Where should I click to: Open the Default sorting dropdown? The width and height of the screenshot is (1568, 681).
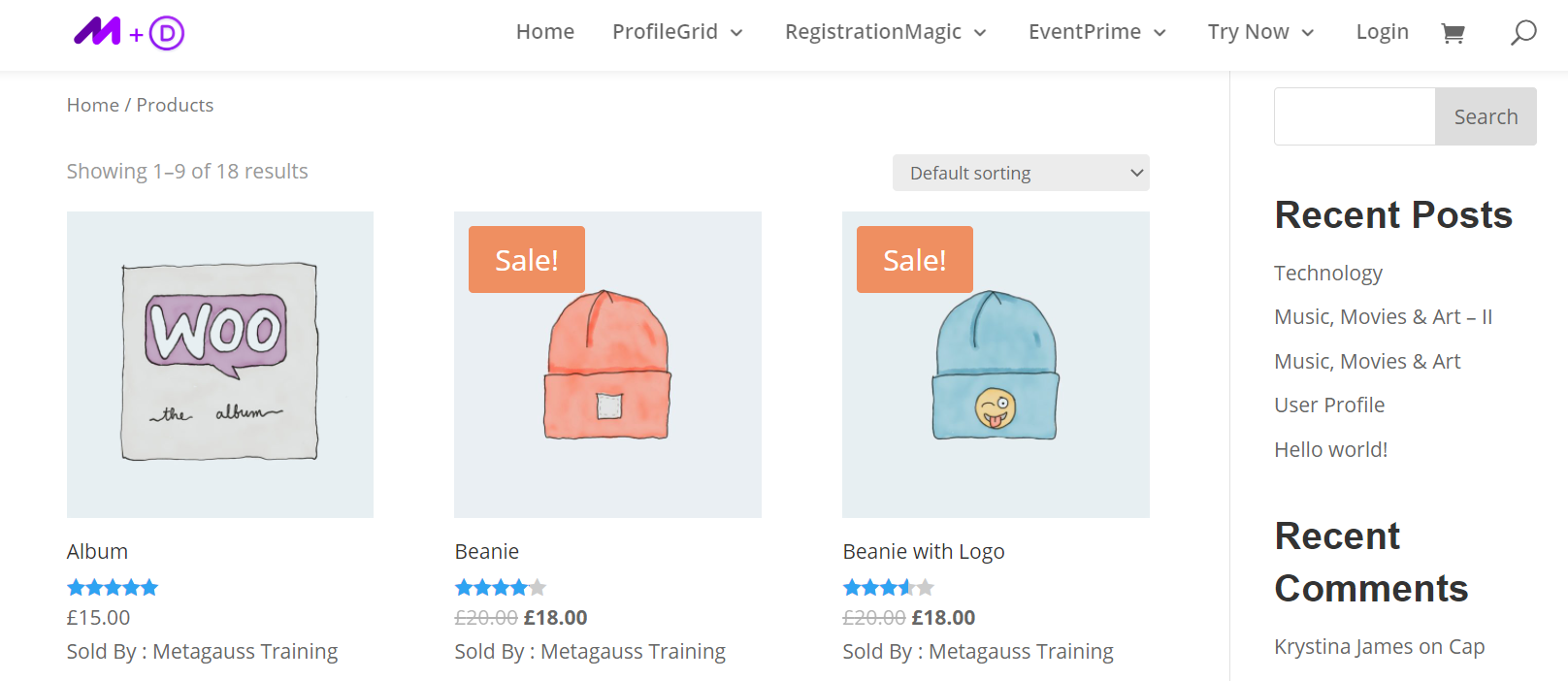(1020, 172)
